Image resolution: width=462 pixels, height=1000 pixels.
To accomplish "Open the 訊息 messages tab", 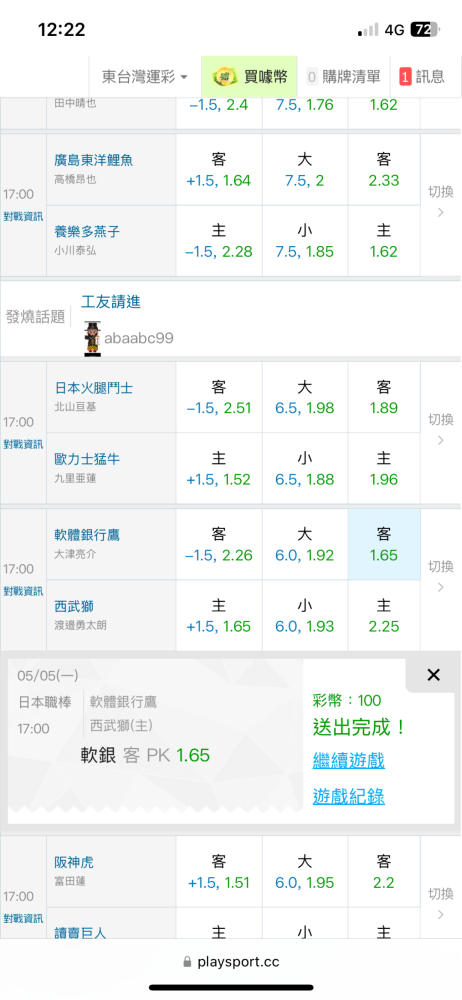I will (x=422, y=77).
